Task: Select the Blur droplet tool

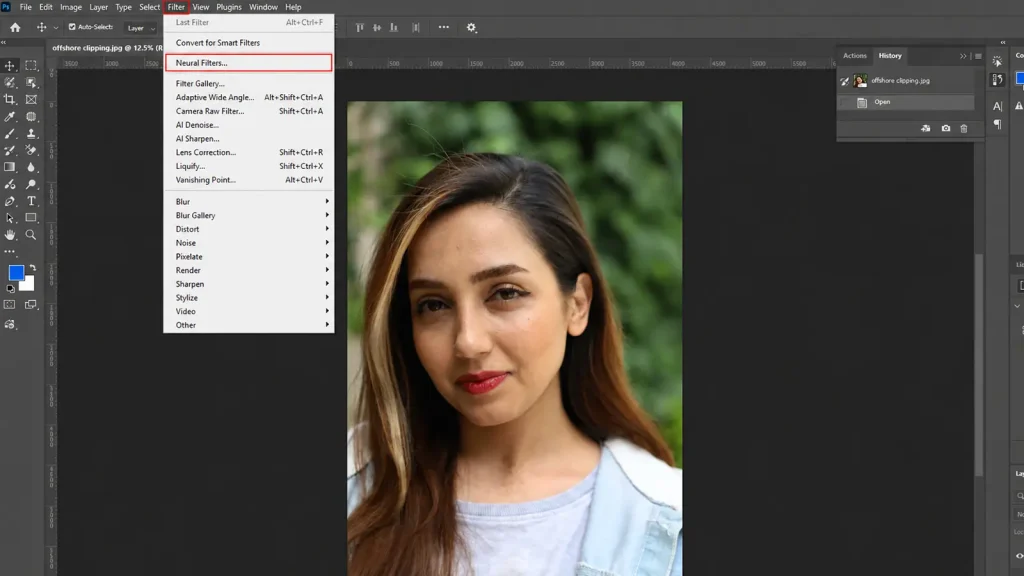Action: pos(31,167)
